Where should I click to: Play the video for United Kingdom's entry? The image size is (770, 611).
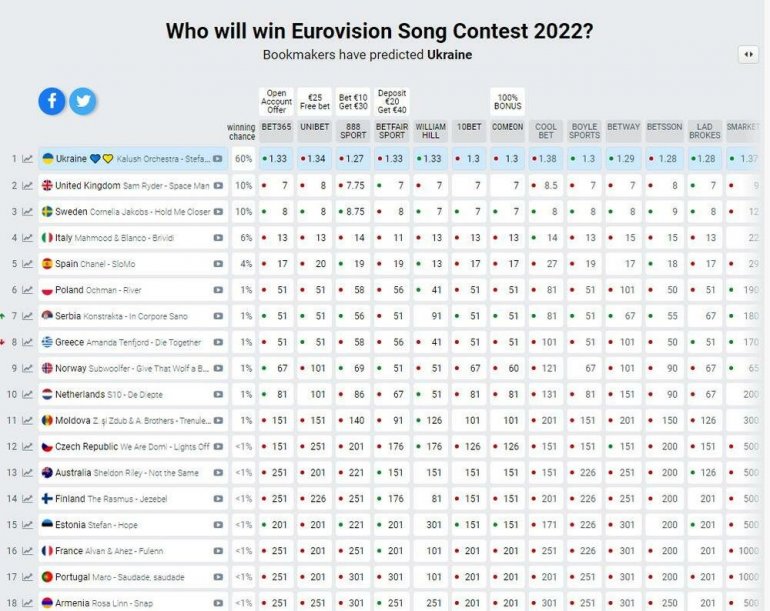point(218,186)
